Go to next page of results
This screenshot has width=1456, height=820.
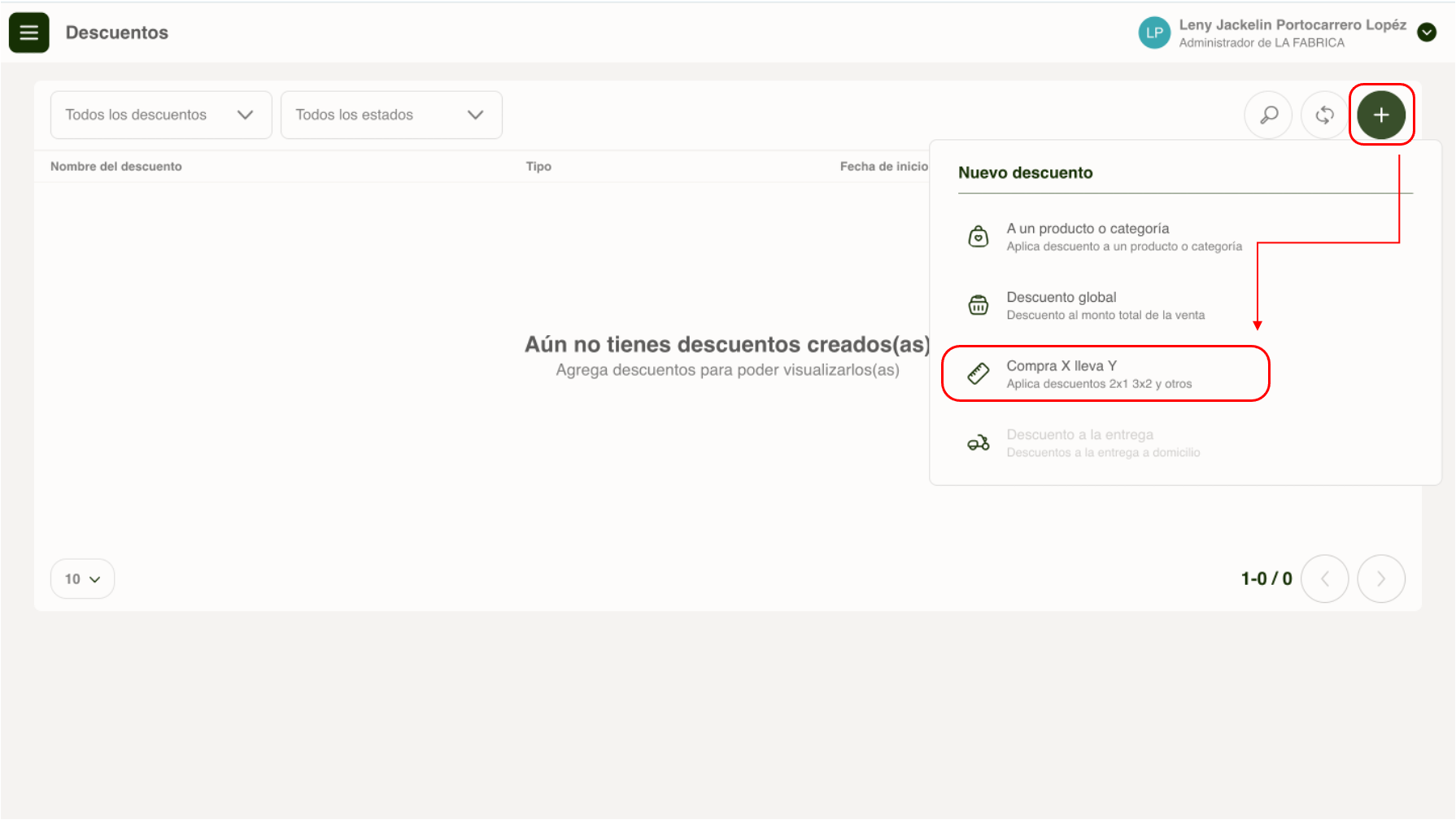1381,579
